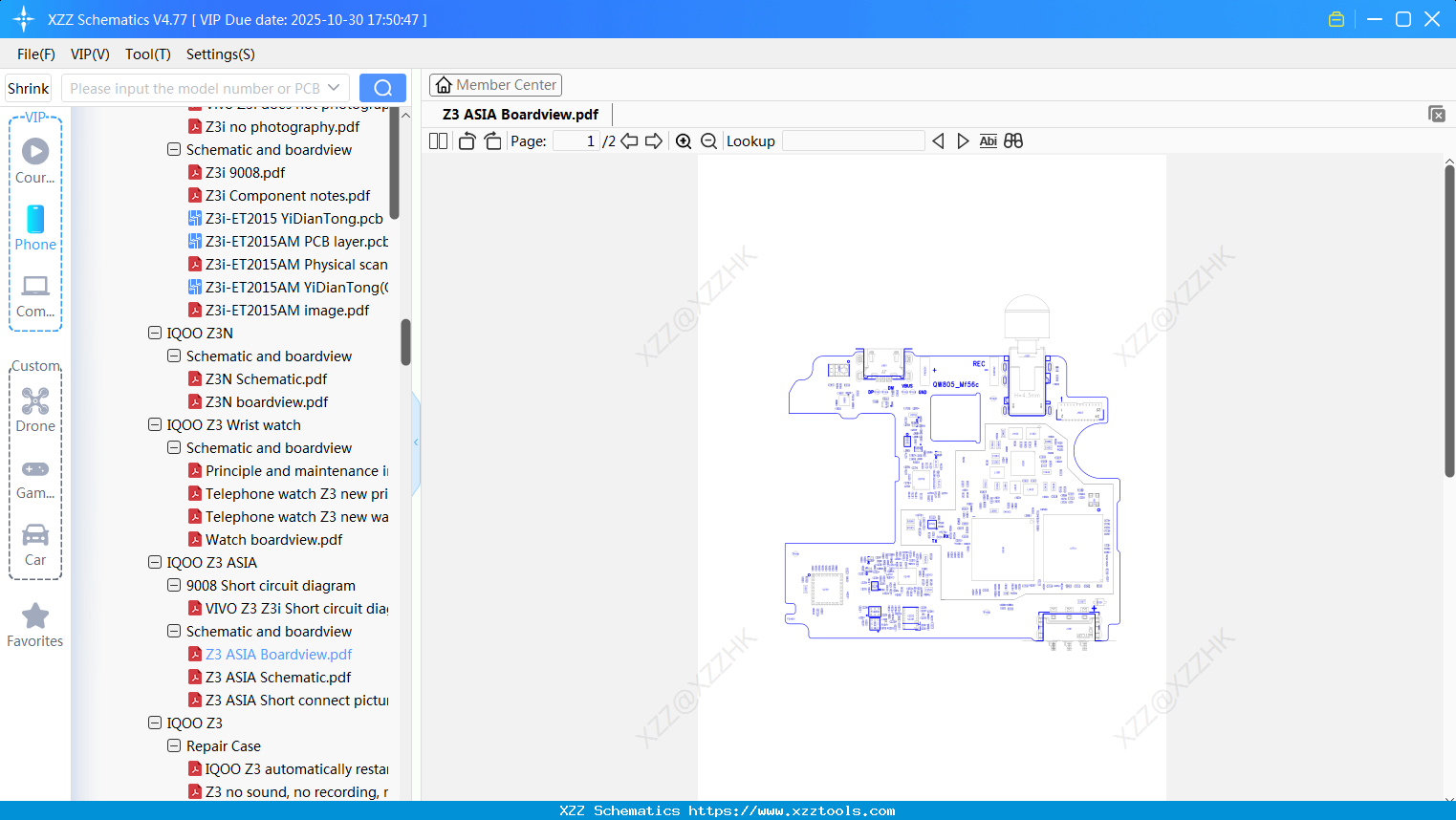This screenshot has width=1456, height=820.
Task: Open the Drone category
Action: tap(35, 410)
